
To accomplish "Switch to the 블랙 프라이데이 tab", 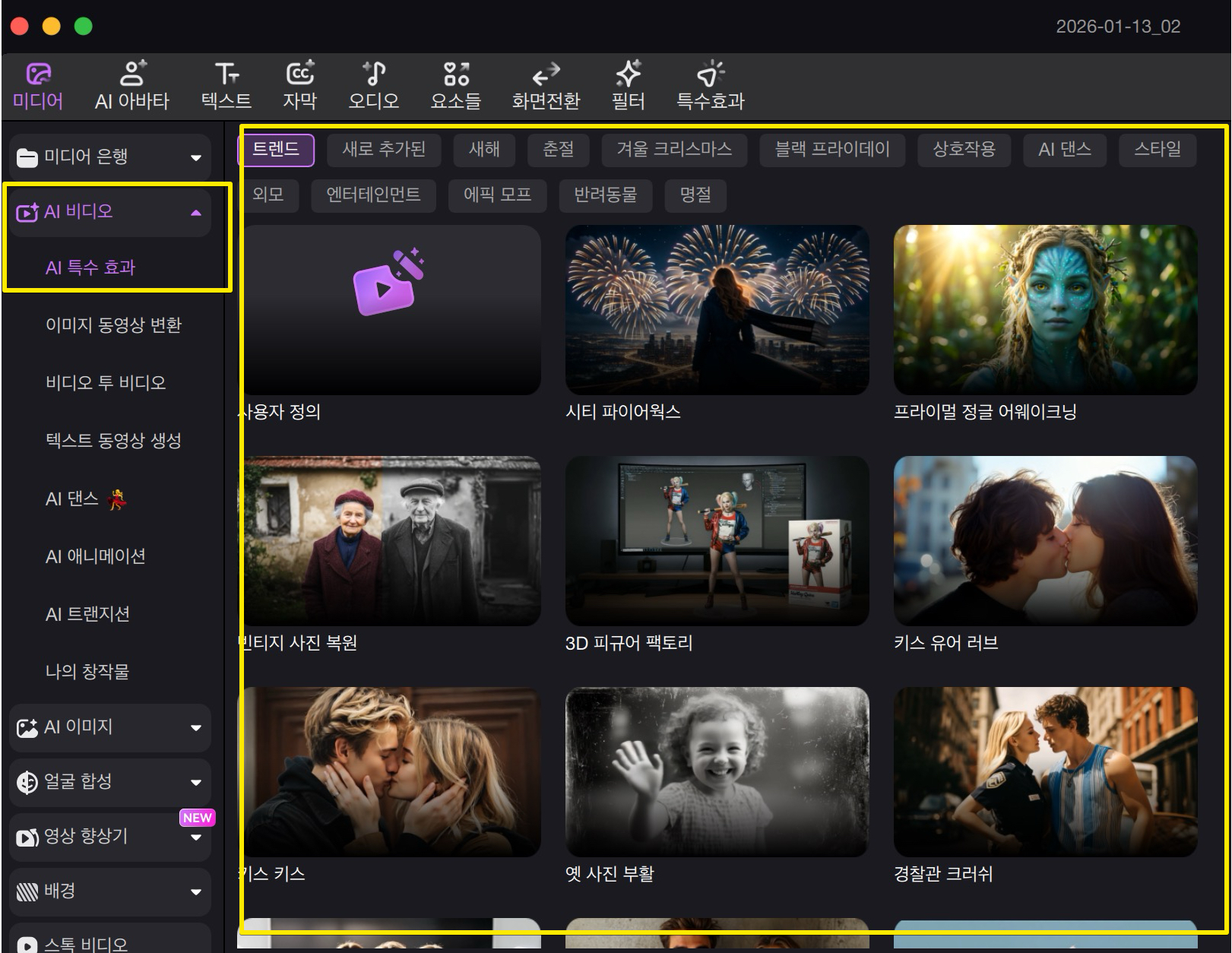I will coord(832,149).
